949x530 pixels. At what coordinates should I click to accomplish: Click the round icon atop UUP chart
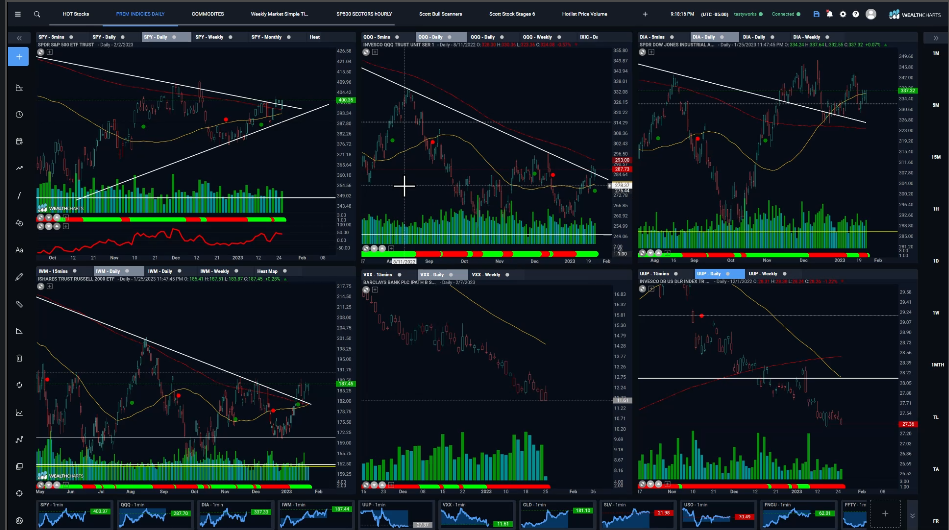click(642, 289)
